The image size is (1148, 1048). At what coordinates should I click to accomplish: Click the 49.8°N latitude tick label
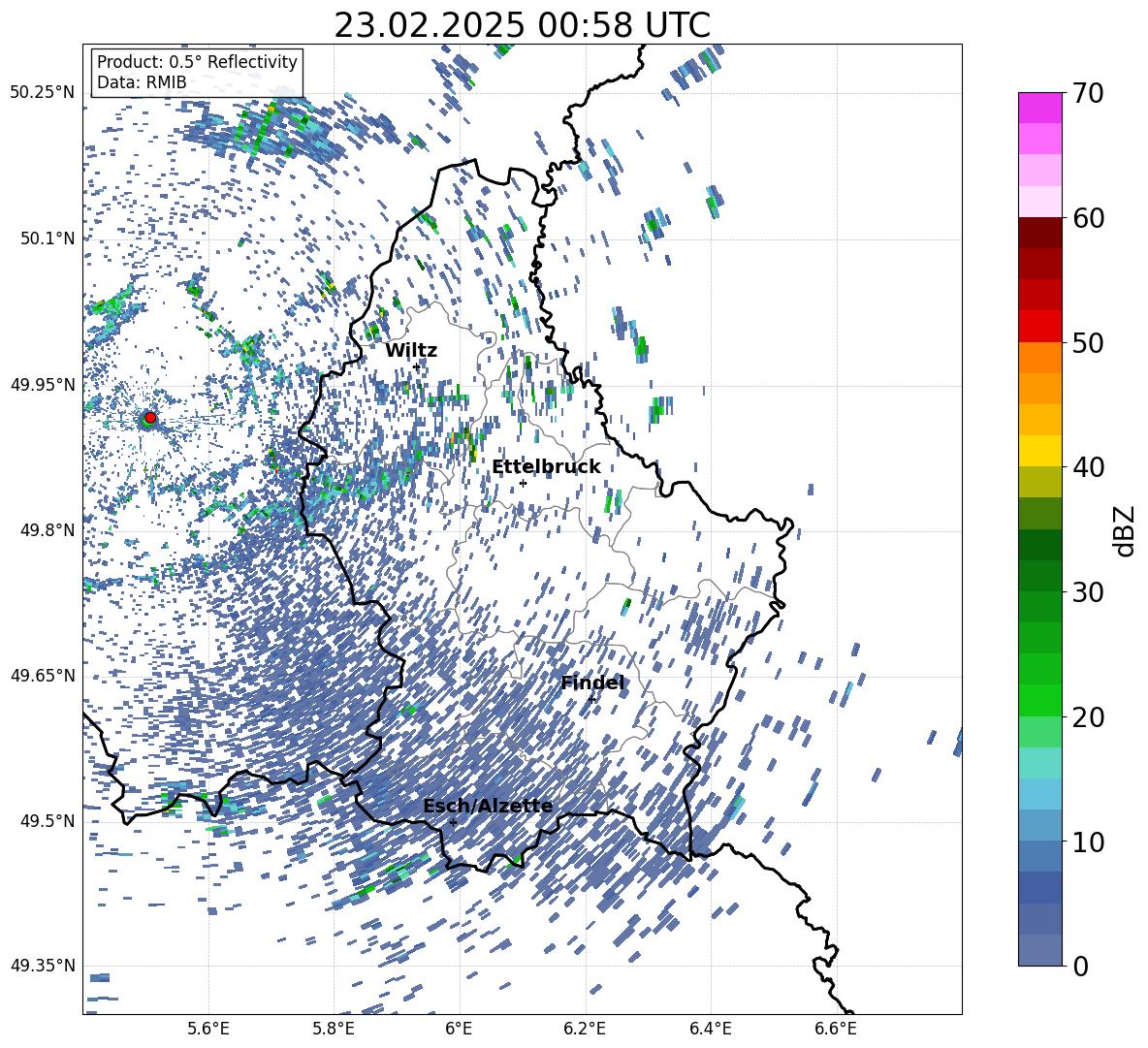(x=47, y=530)
